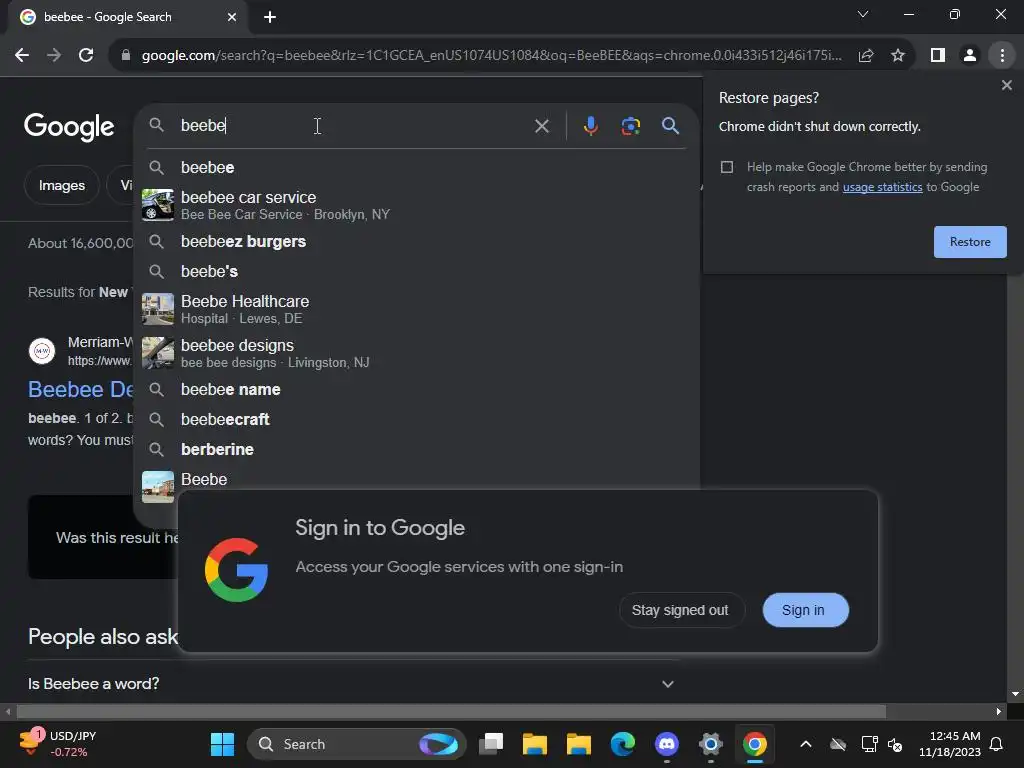Viewport: 1024px width, 768px height.
Task: Click the lock icon in the address bar
Action: [x=125, y=56]
